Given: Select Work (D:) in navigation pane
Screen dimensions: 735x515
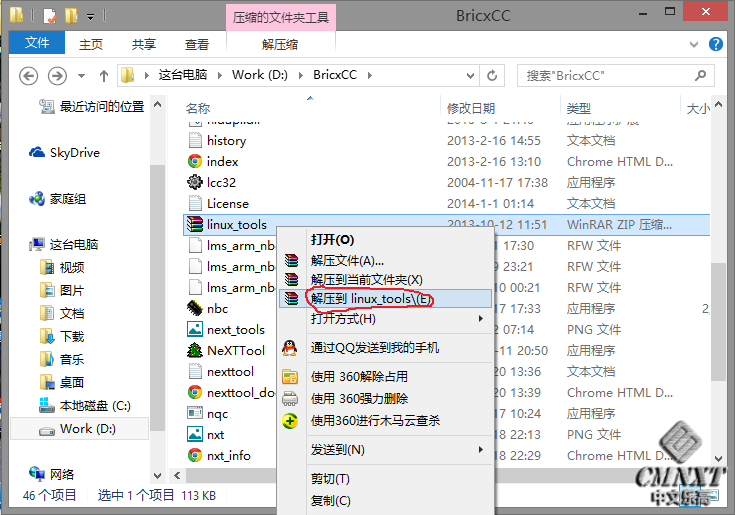Looking at the screenshot, I should (x=77, y=429).
